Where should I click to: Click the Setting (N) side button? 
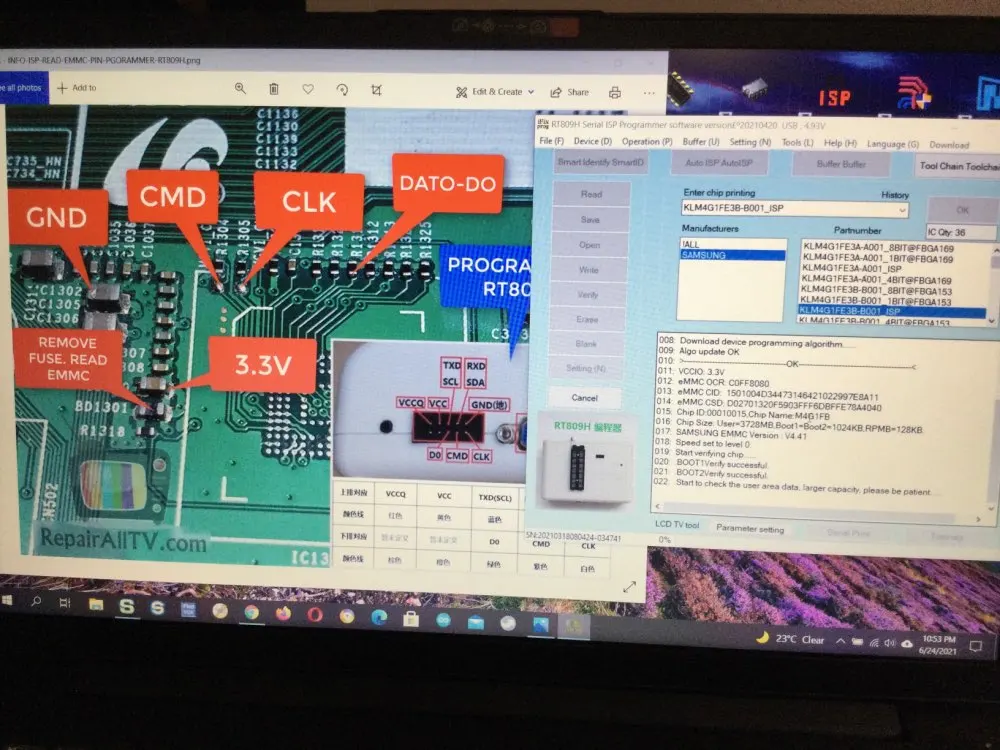coord(585,368)
